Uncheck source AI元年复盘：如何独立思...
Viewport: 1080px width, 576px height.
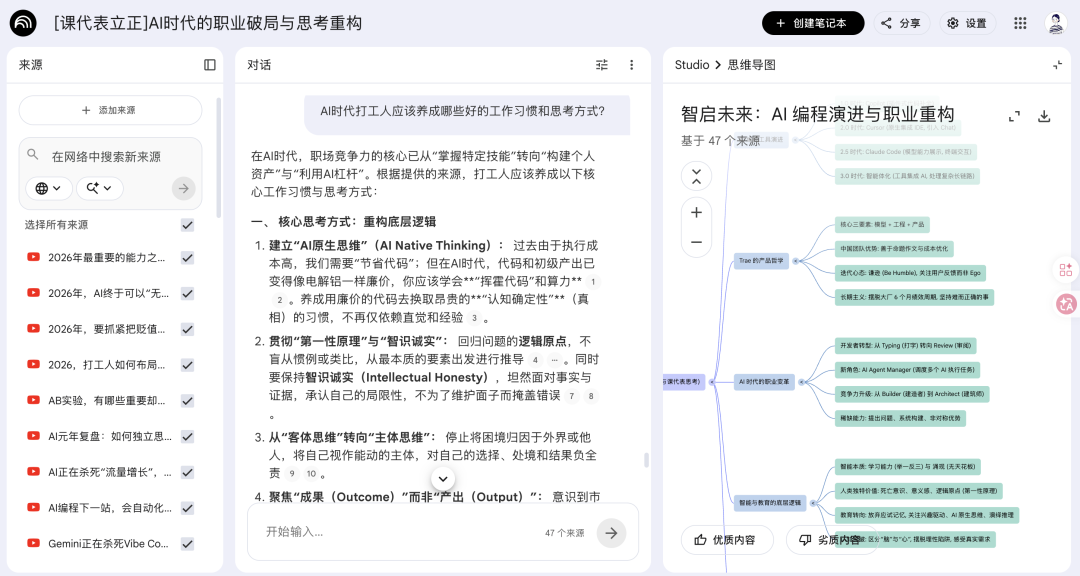tap(187, 437)
